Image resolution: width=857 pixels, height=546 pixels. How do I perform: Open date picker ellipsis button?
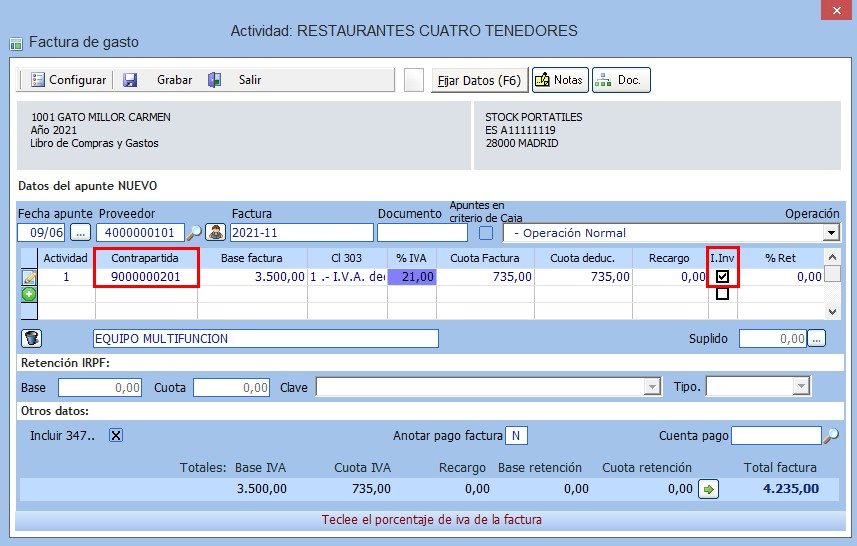[x=80, y=233]
